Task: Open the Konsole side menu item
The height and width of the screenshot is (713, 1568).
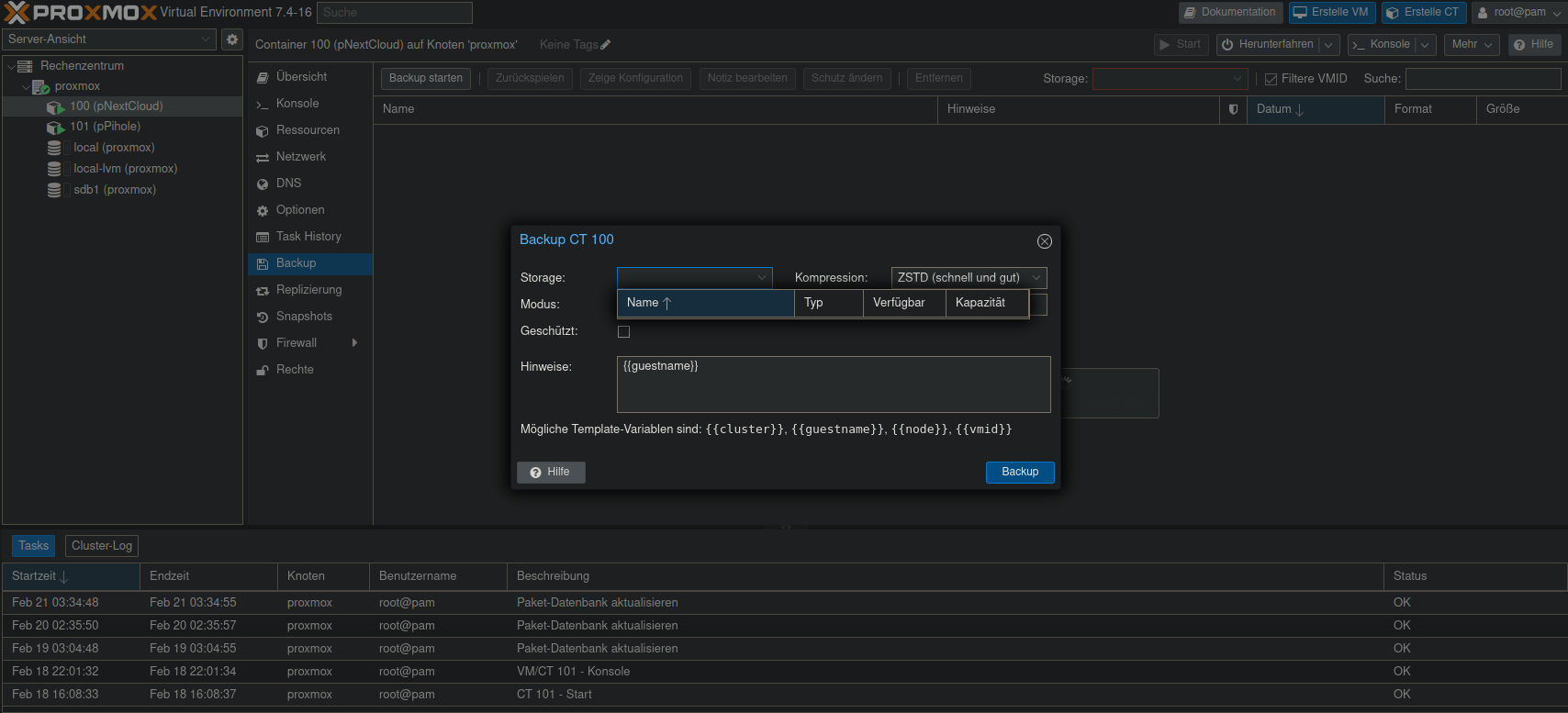Action: pyautogui.click(x=310, y=104)
